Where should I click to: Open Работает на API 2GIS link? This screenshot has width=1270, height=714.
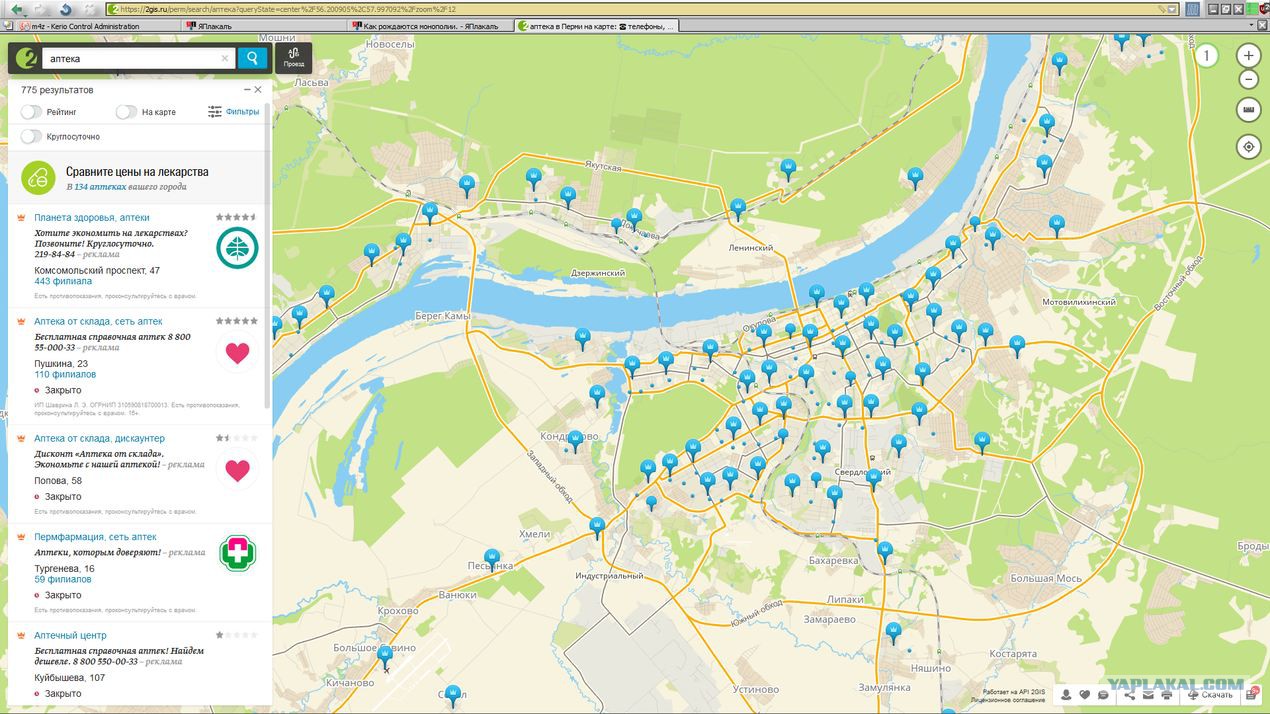click(x=1015, y=692)
